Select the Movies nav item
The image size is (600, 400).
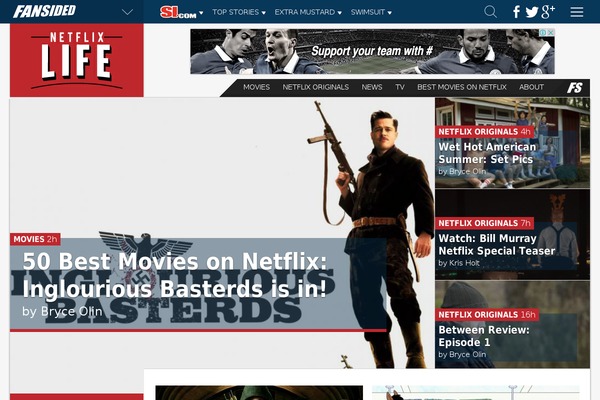(x=256, y=87)
